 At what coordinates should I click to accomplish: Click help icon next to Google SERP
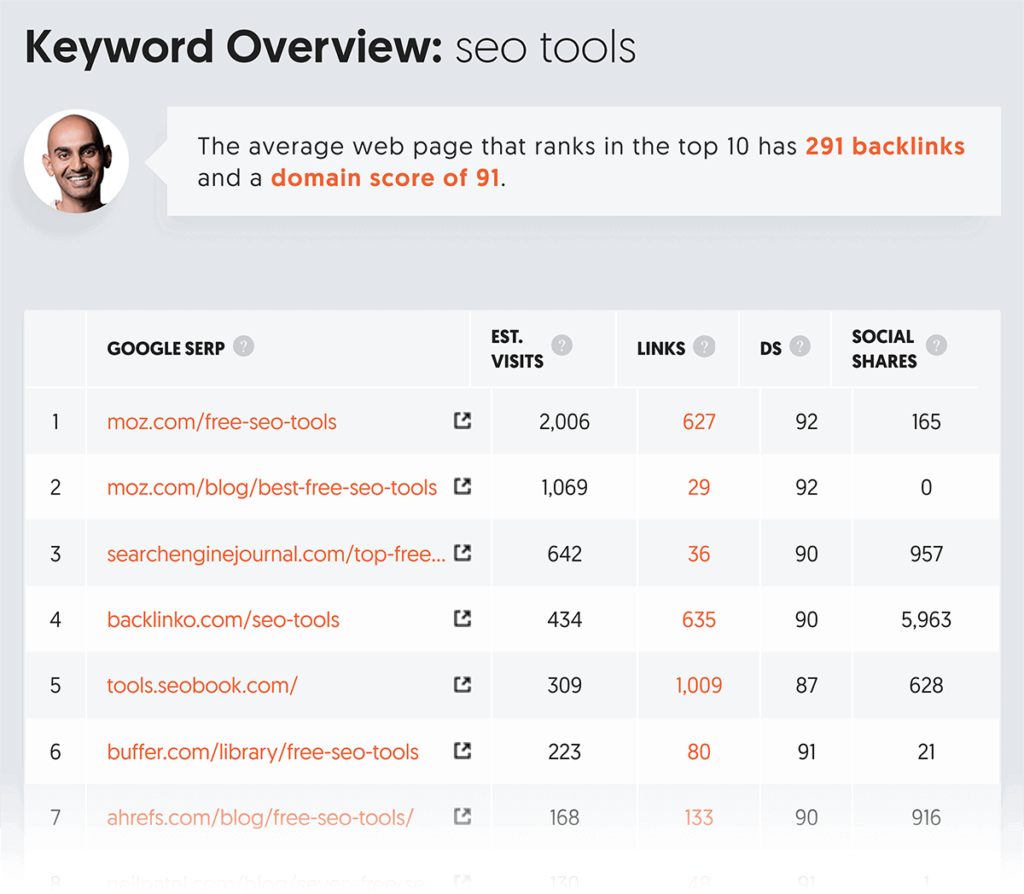coord(244,347)
